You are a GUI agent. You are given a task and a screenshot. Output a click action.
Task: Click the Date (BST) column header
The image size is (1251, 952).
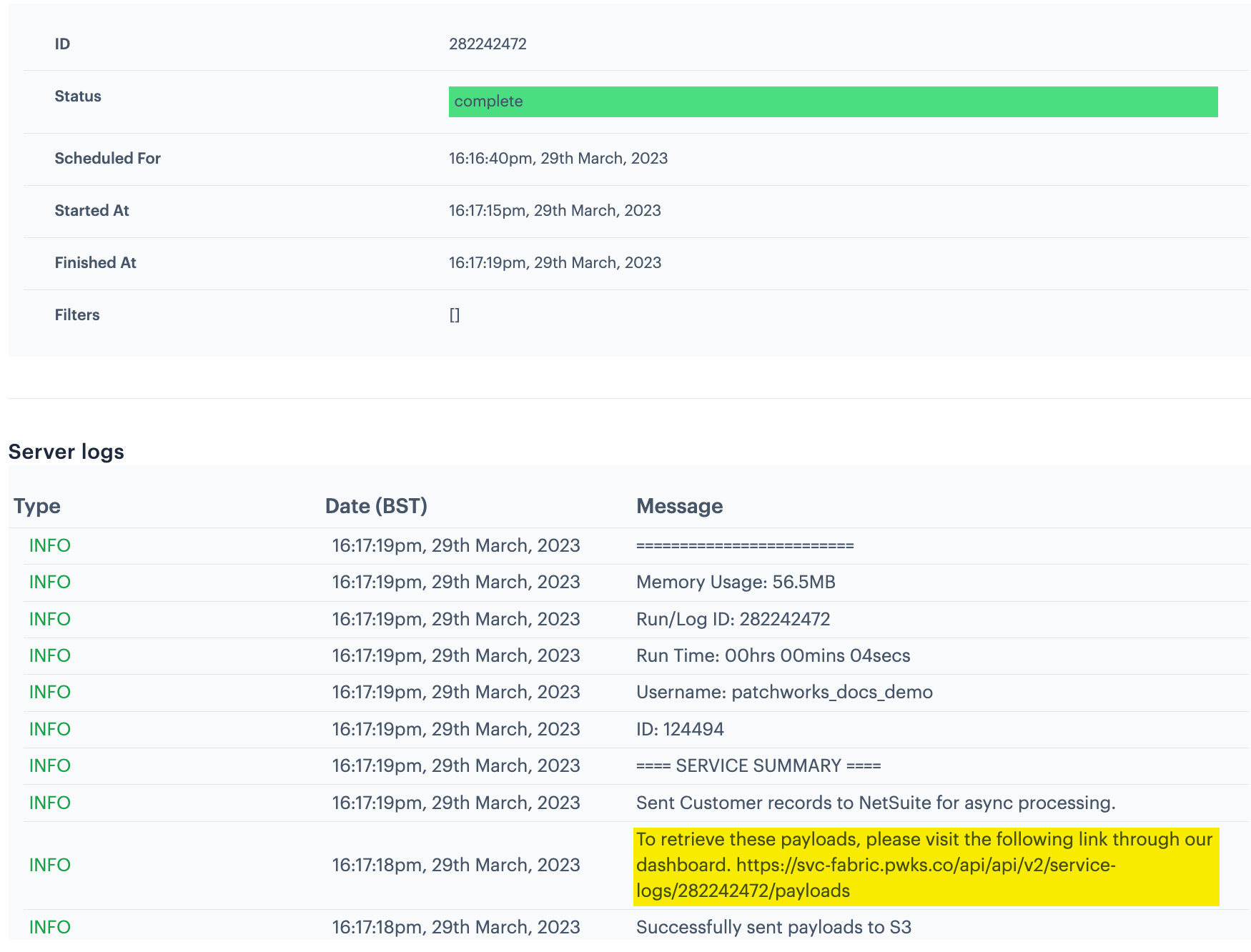point(376,506)
